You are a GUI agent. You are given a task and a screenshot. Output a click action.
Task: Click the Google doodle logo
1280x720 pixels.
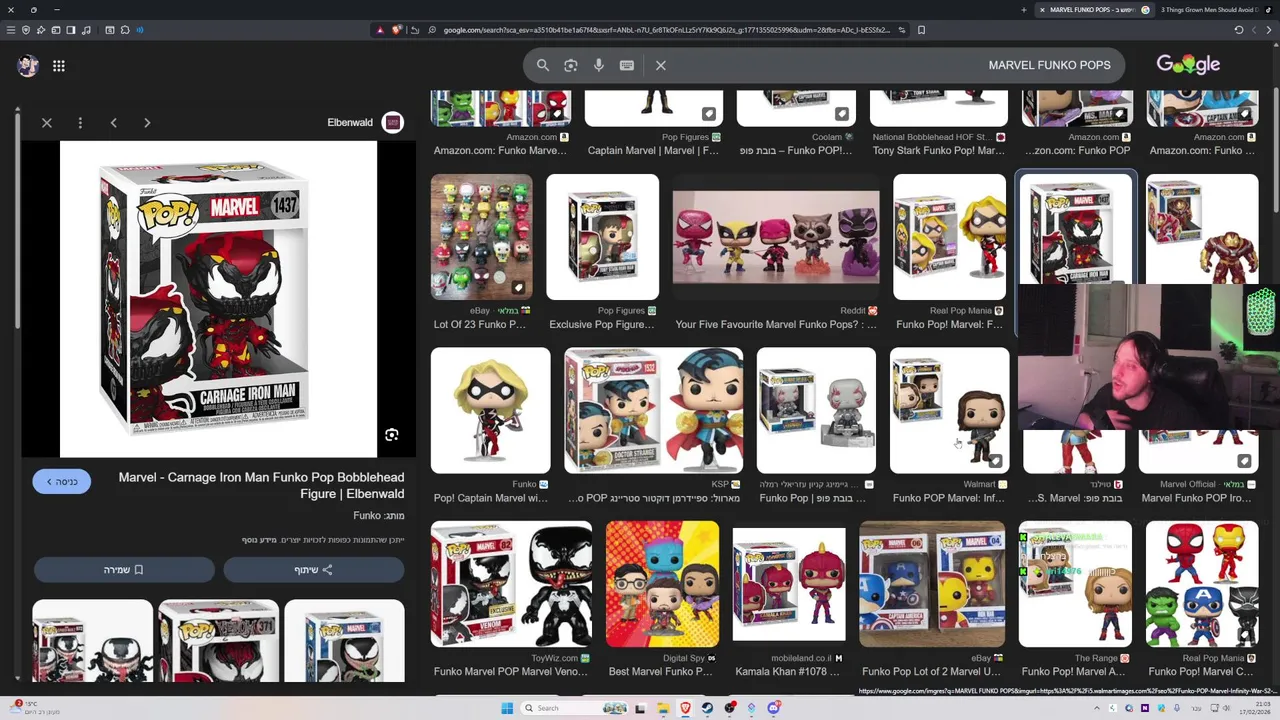[x=1188, y=64]
